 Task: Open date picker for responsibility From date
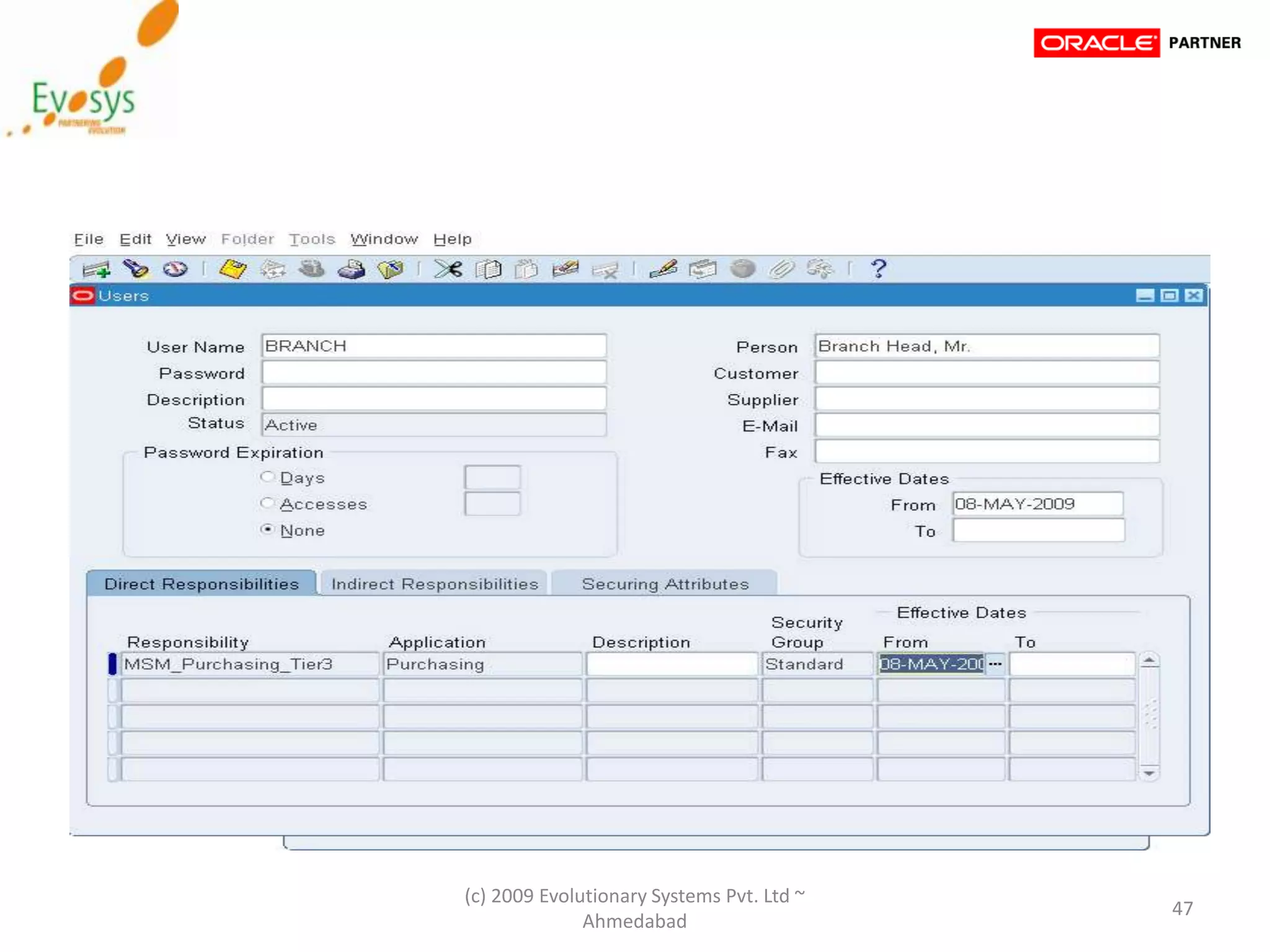coord(995,664)
